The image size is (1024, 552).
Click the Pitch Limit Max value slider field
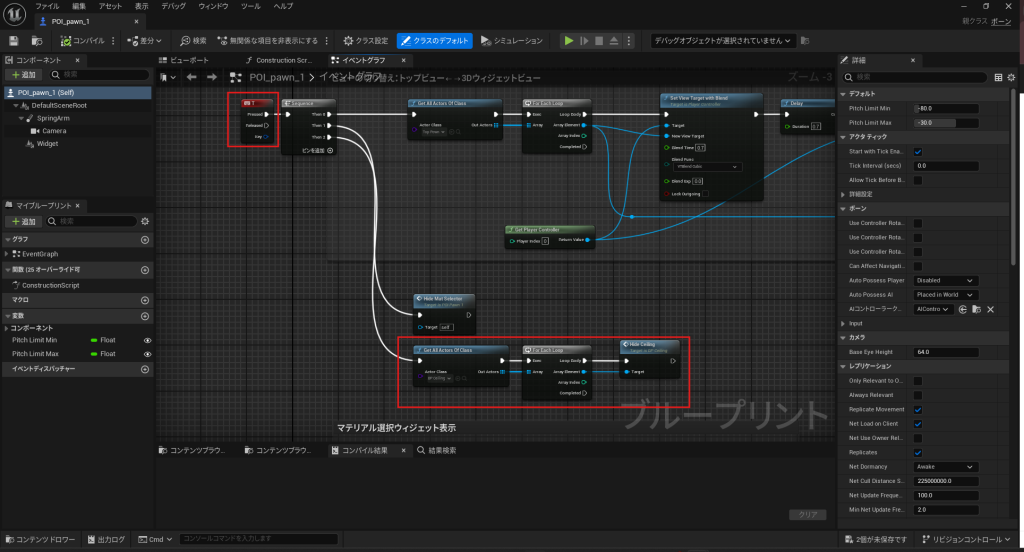click(948, 122)
